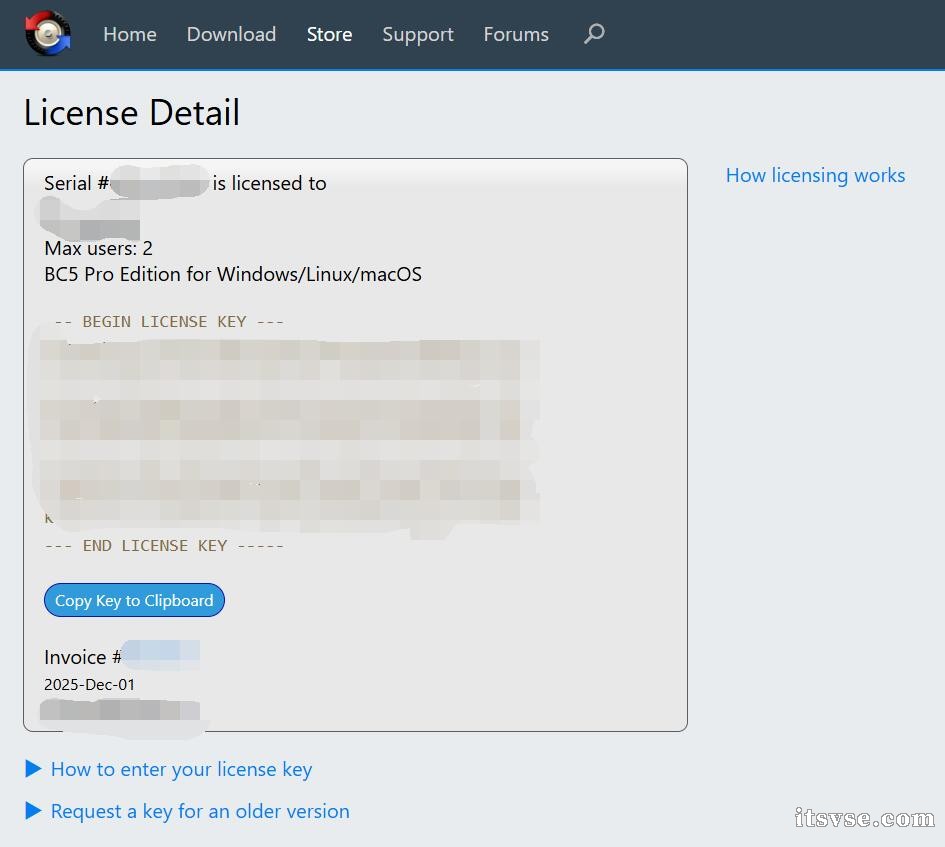Screen dimensions: 945x847
Task: Click the BC5 Pro Edition product line
Action: [233, 274]
